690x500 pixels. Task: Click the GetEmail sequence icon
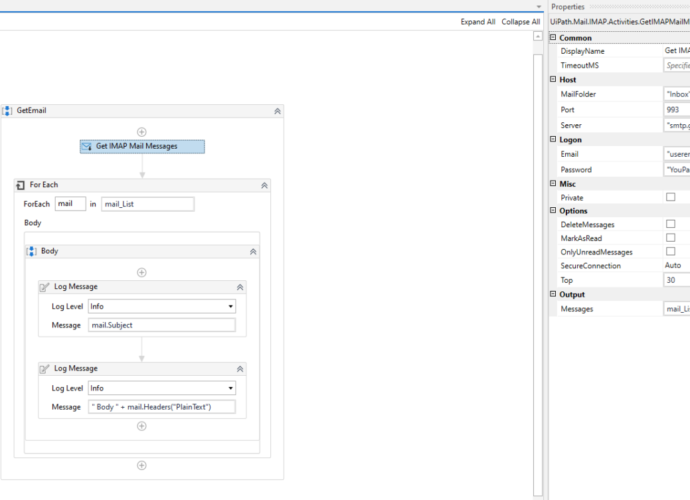pos(8,111)
